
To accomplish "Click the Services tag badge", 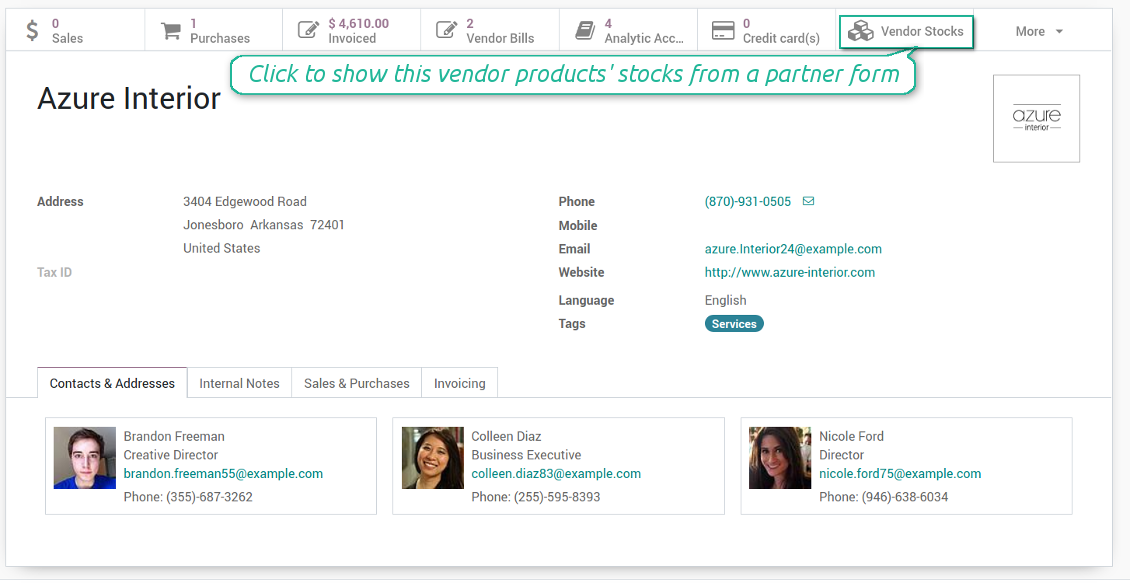I will click(734, 324).
